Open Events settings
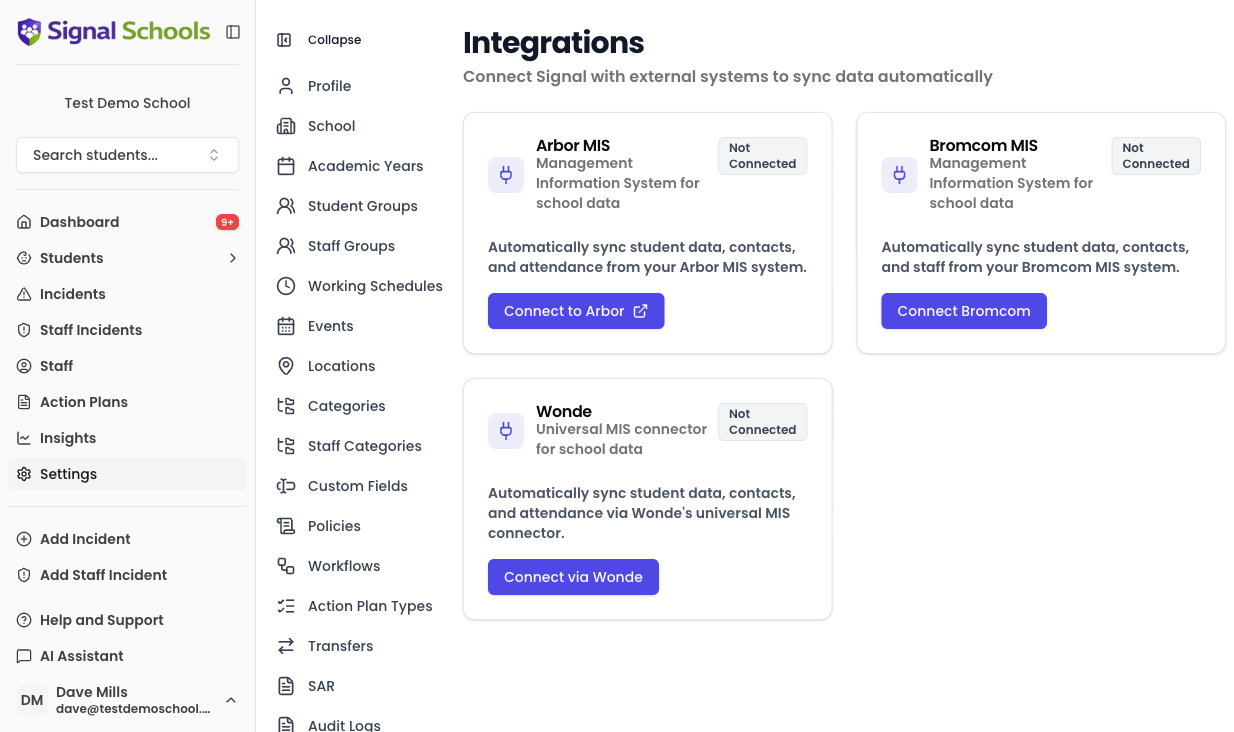1234x732 pixels. [x=330, y=326]
